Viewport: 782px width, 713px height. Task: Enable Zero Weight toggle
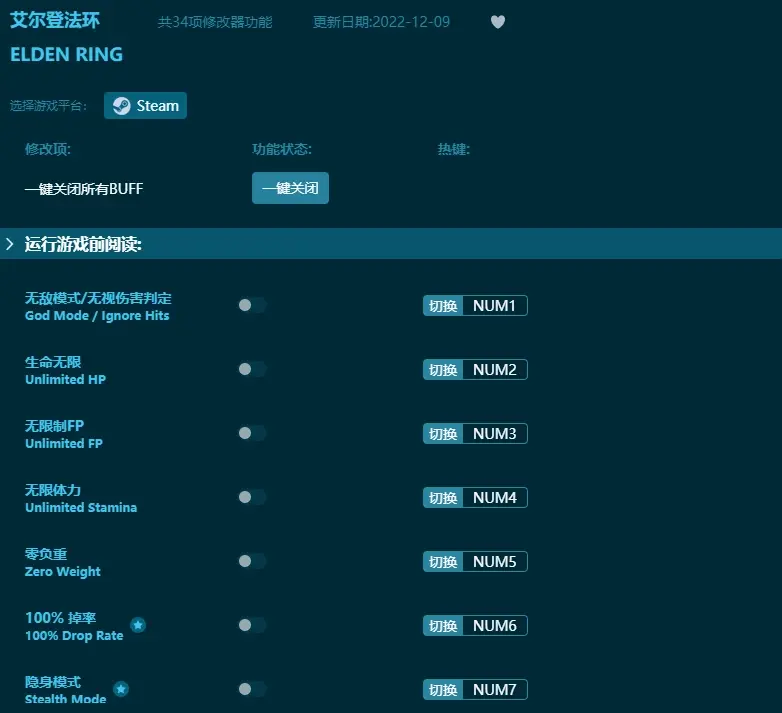coord(252,561)
